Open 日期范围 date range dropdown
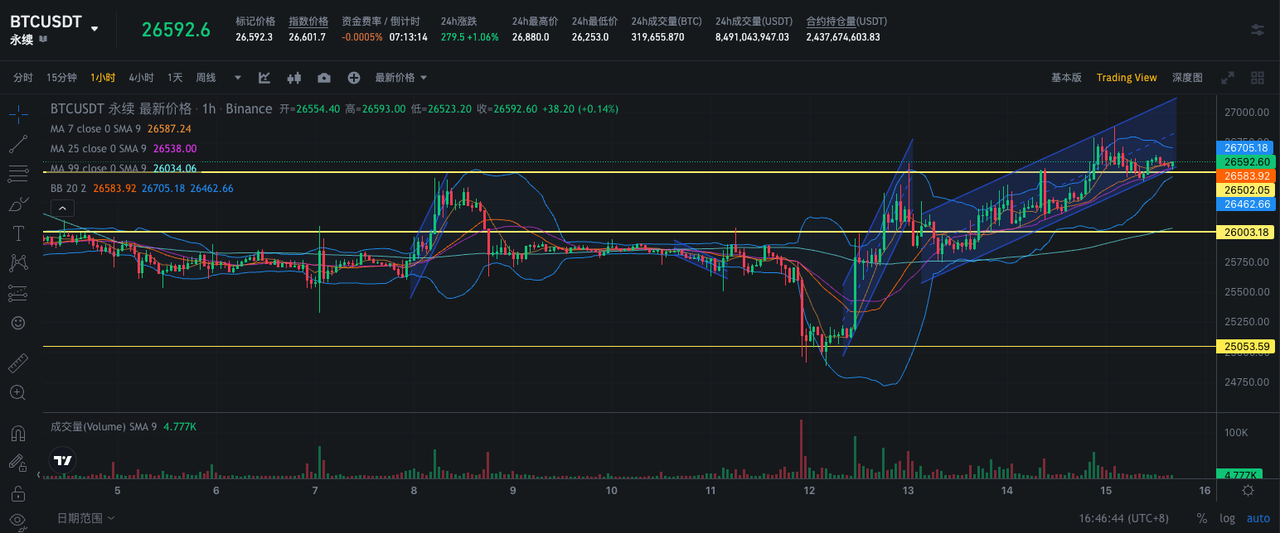This screenshot has width=1280, height=533. tap(86, 518)
